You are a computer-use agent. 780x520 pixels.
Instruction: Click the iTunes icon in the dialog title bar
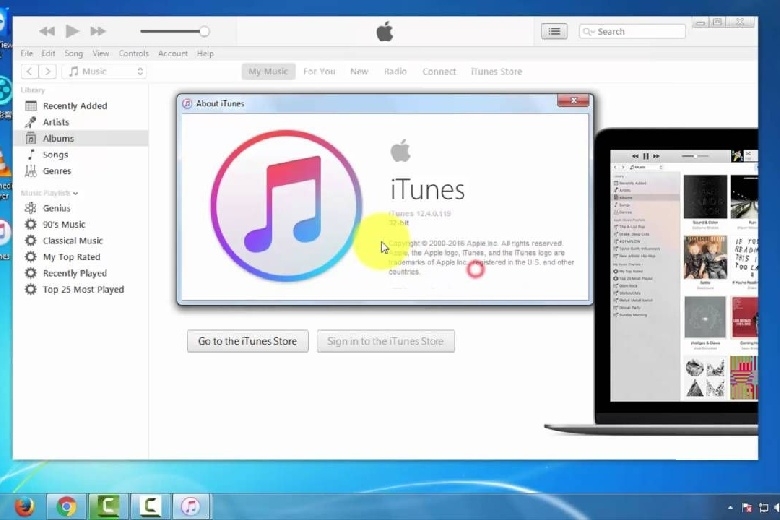pos(187,104)
